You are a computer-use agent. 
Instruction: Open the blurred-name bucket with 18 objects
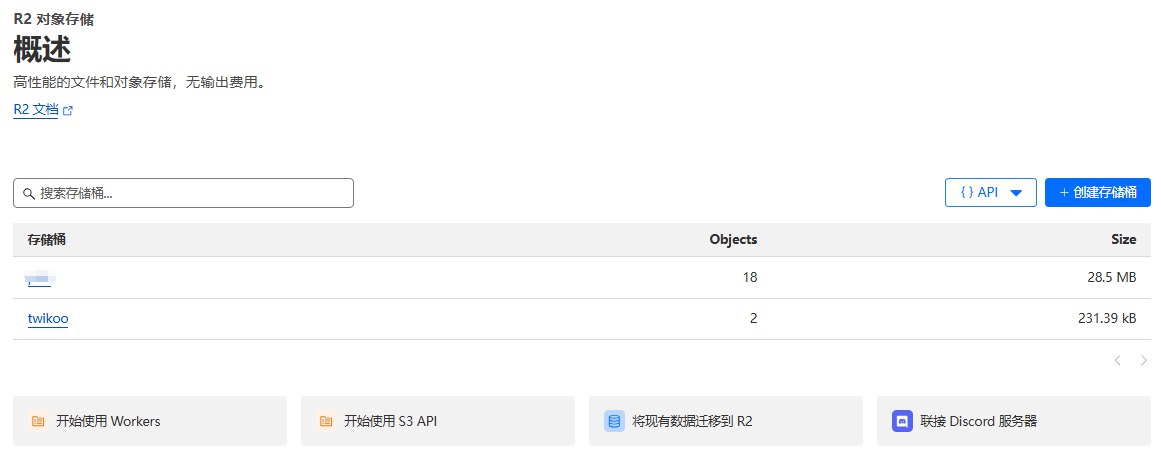[x=40, y=278]
